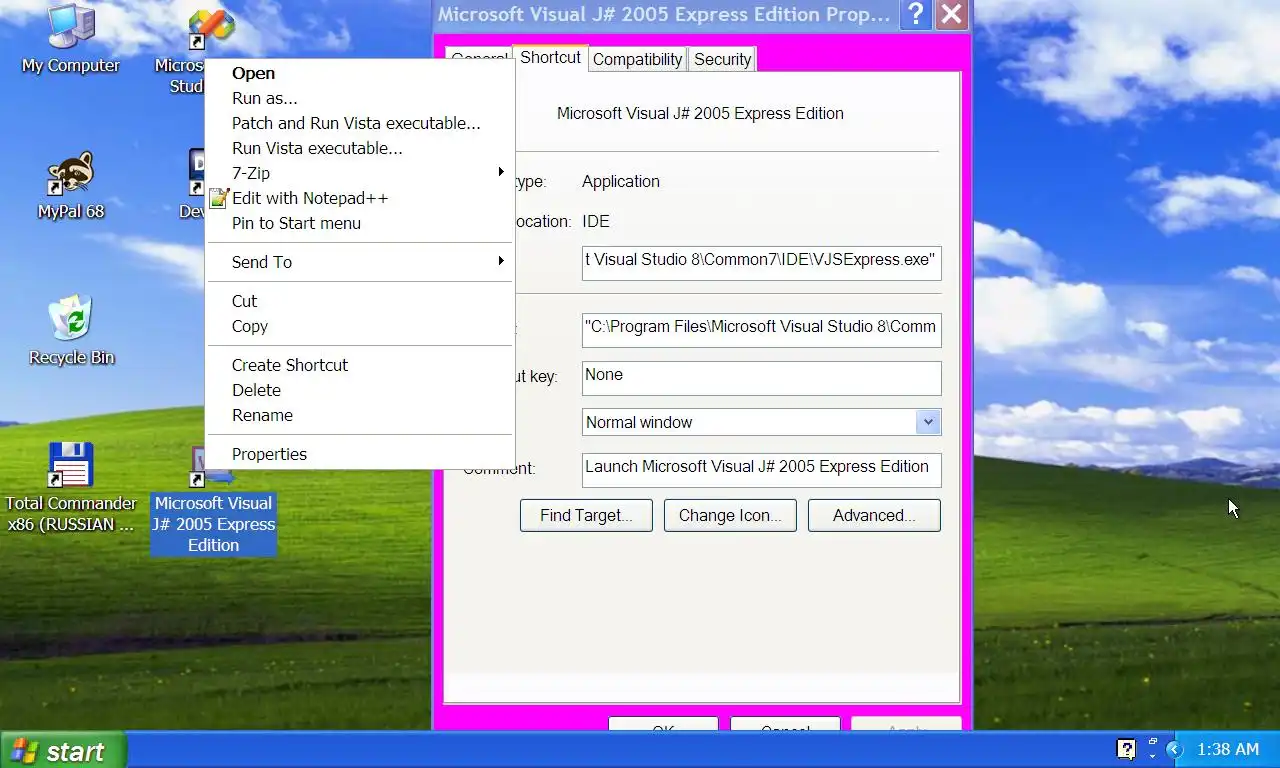This screenshot has height=768, width=1280.
Task: Click the Start in path field
Action: (761, 330)
